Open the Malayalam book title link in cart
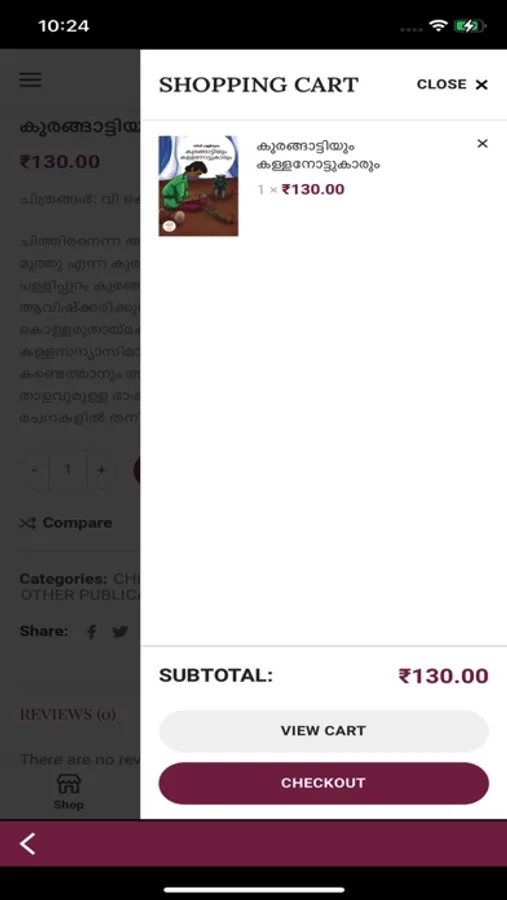The width and height of the screenshot is (507, 900). [x=318, y=155]
